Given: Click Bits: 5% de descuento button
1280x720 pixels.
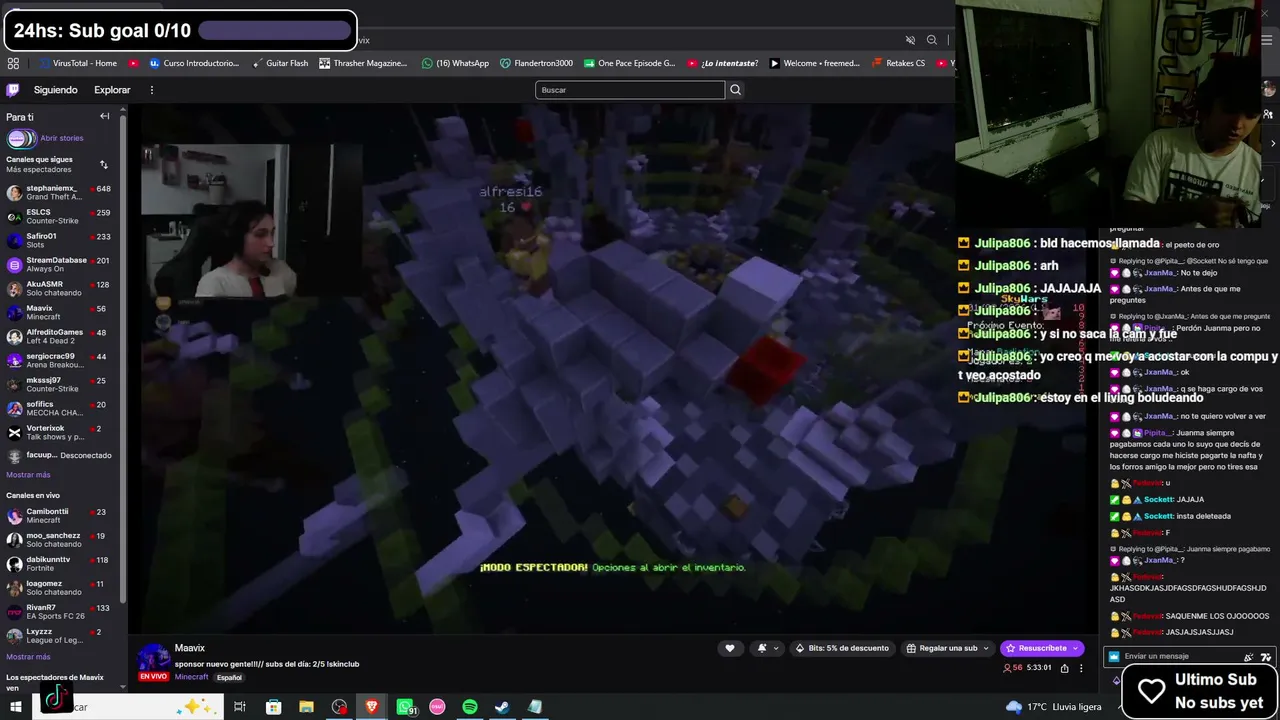Looking at the screenshot, I should pyautogui.click(x=842, y=648).
